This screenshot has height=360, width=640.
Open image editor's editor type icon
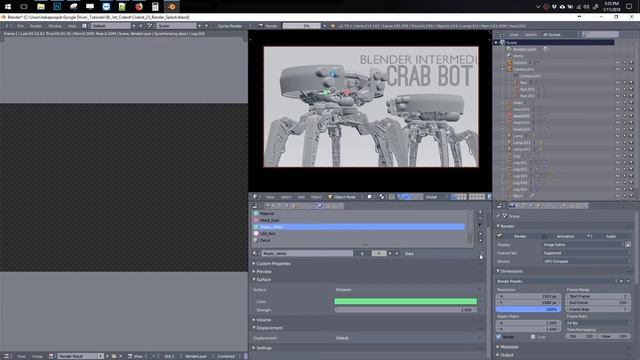click(x=7, y=356)
